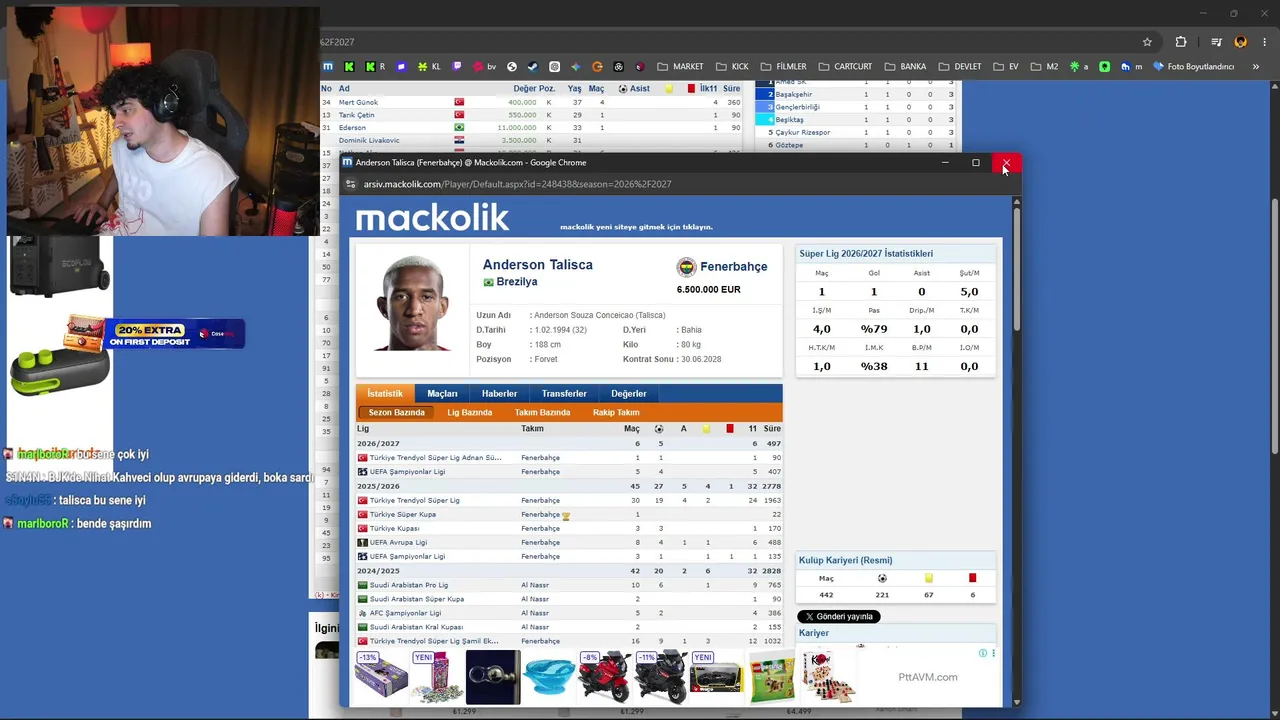
Task: Open the bv bookmark
Action: pyautogui.click(x=485, y=67)
